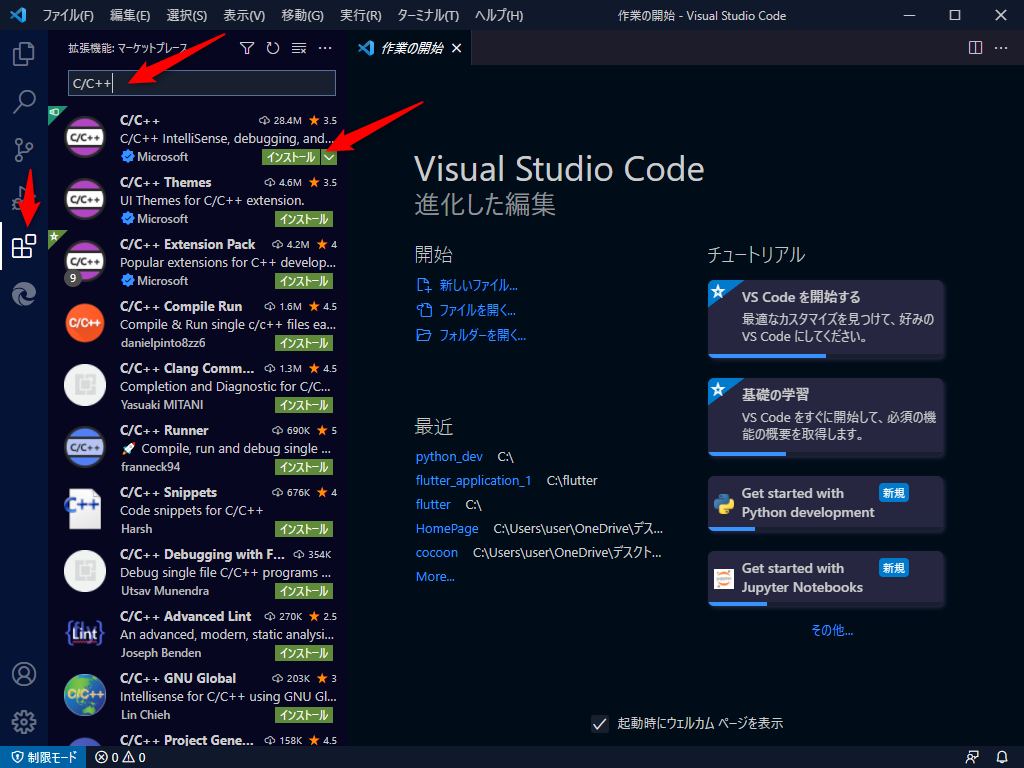
Task: Install the C/C++ extension by Microsoft
Action: tap(291, 157)
